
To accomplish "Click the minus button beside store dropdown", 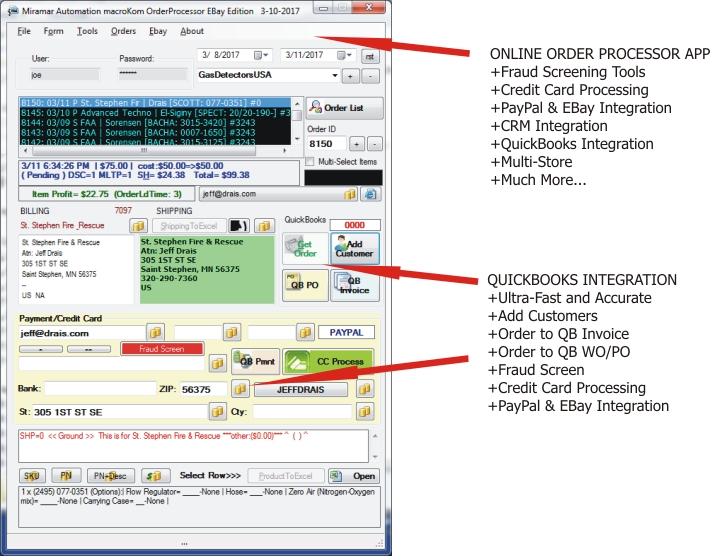I will click(x=371, y=77).
